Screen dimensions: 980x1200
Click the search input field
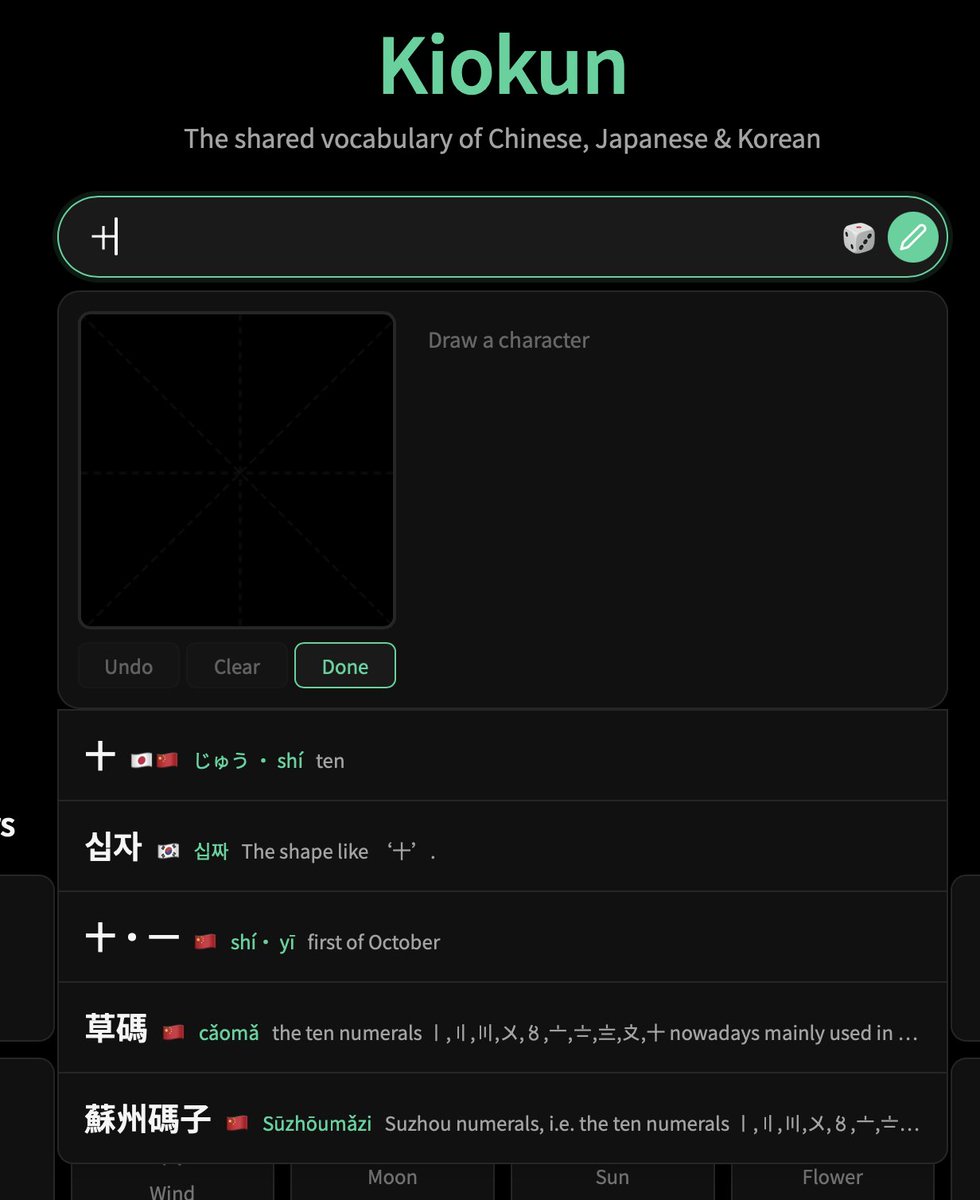(502, 237)
